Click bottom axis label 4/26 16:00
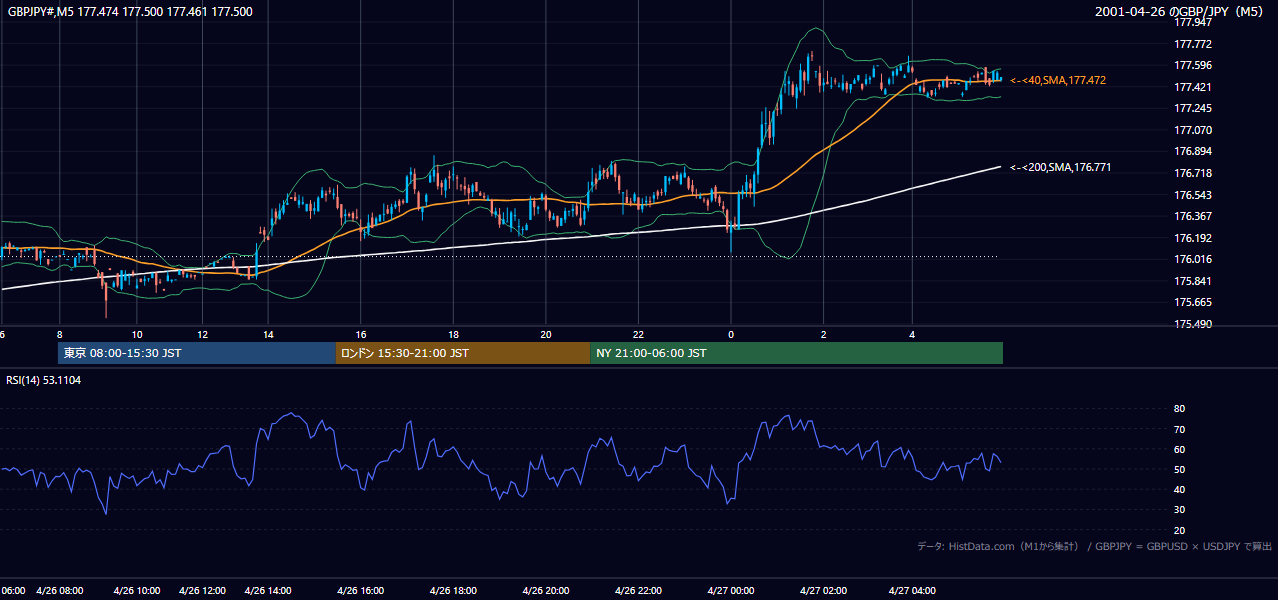The image size is (1278, 600). tap(360, 591)
